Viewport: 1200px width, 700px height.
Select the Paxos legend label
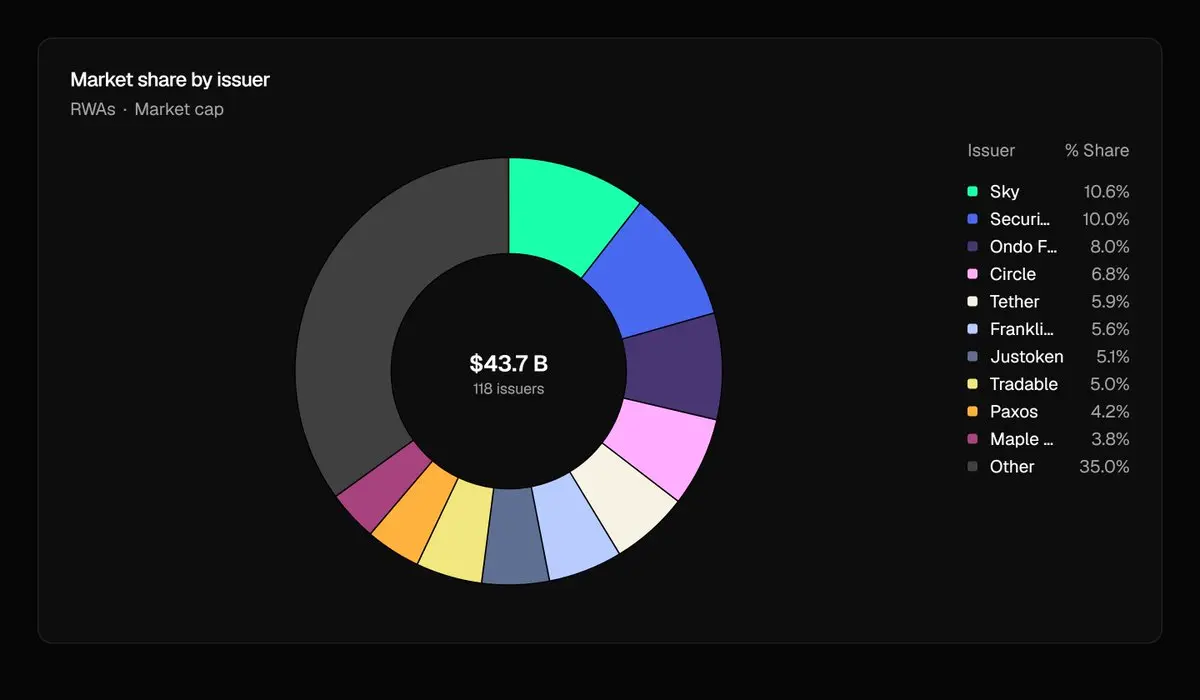(1014, 412)
